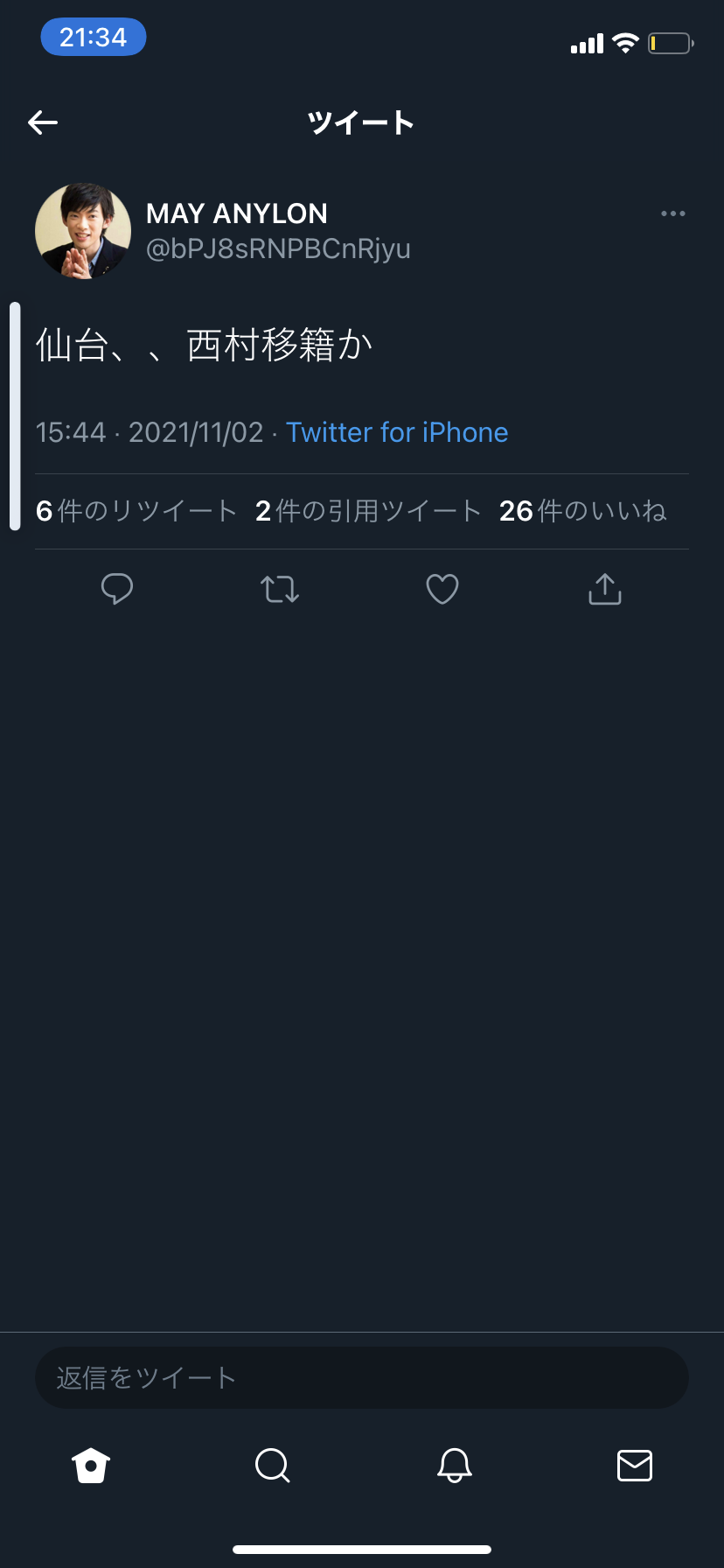724x1568 pixels.
Task: Open the Notifications bell tab
Action: click(x=455, y=1465)
